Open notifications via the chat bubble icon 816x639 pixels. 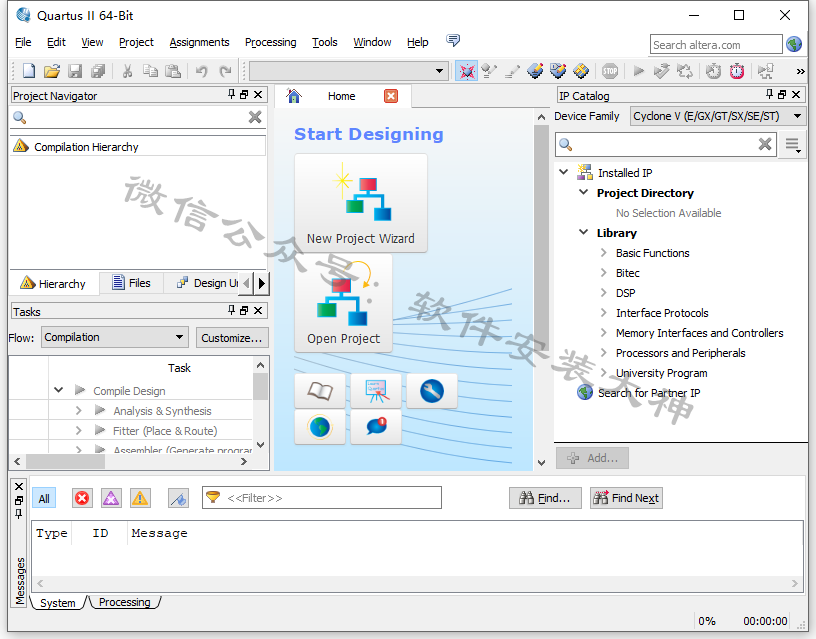coord(376,427)
